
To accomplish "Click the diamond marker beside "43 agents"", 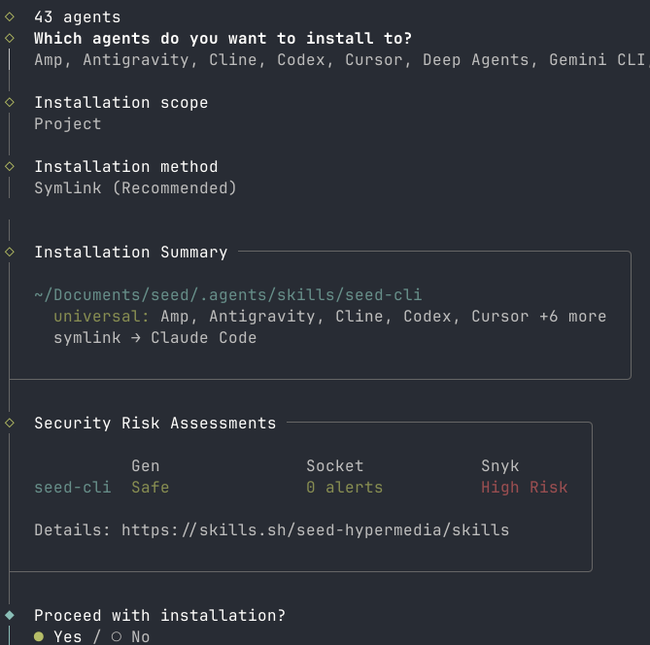I will (9, 16).
